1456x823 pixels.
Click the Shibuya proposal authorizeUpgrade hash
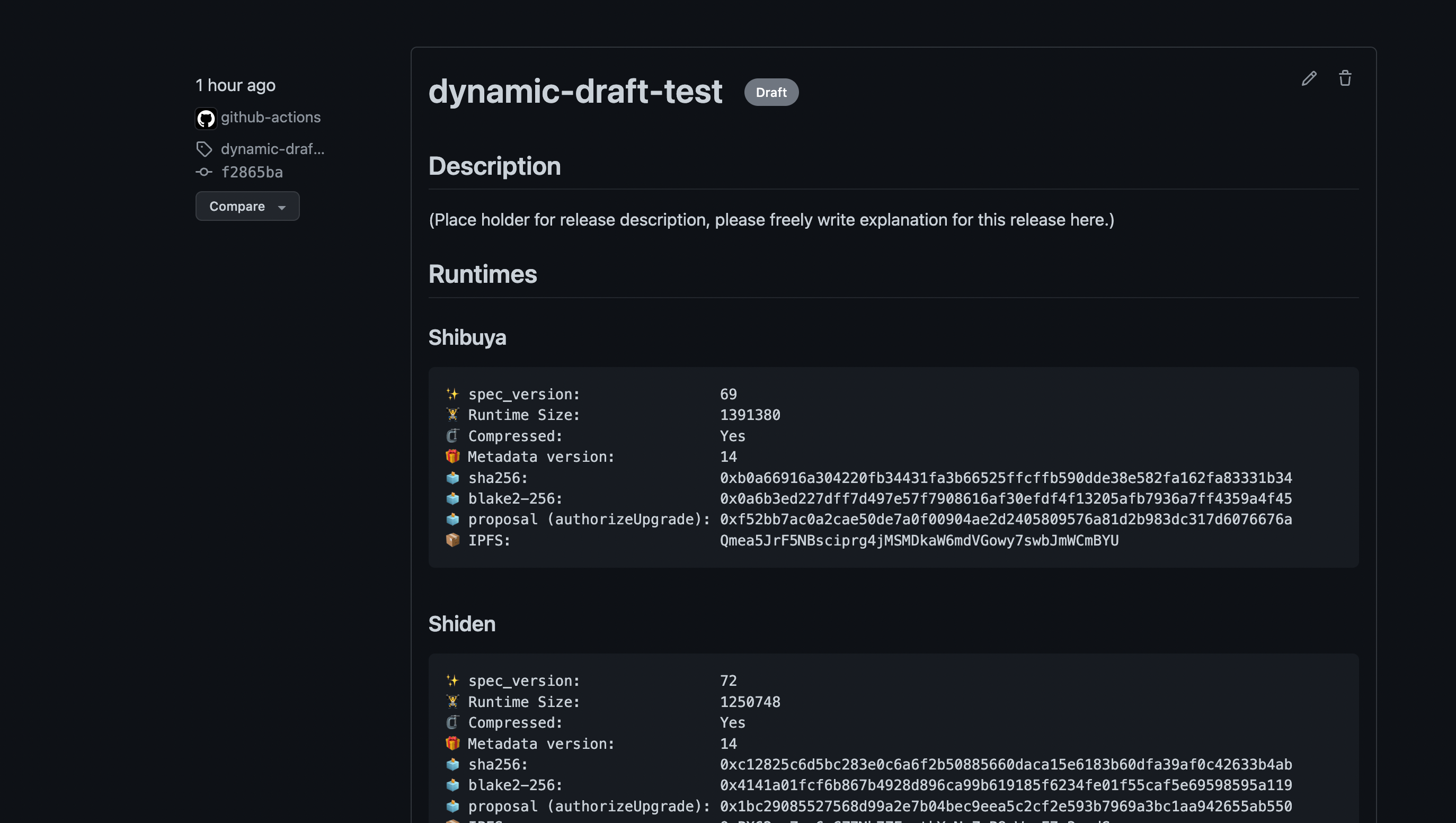pyautogui.click(x=1005, y=520)
